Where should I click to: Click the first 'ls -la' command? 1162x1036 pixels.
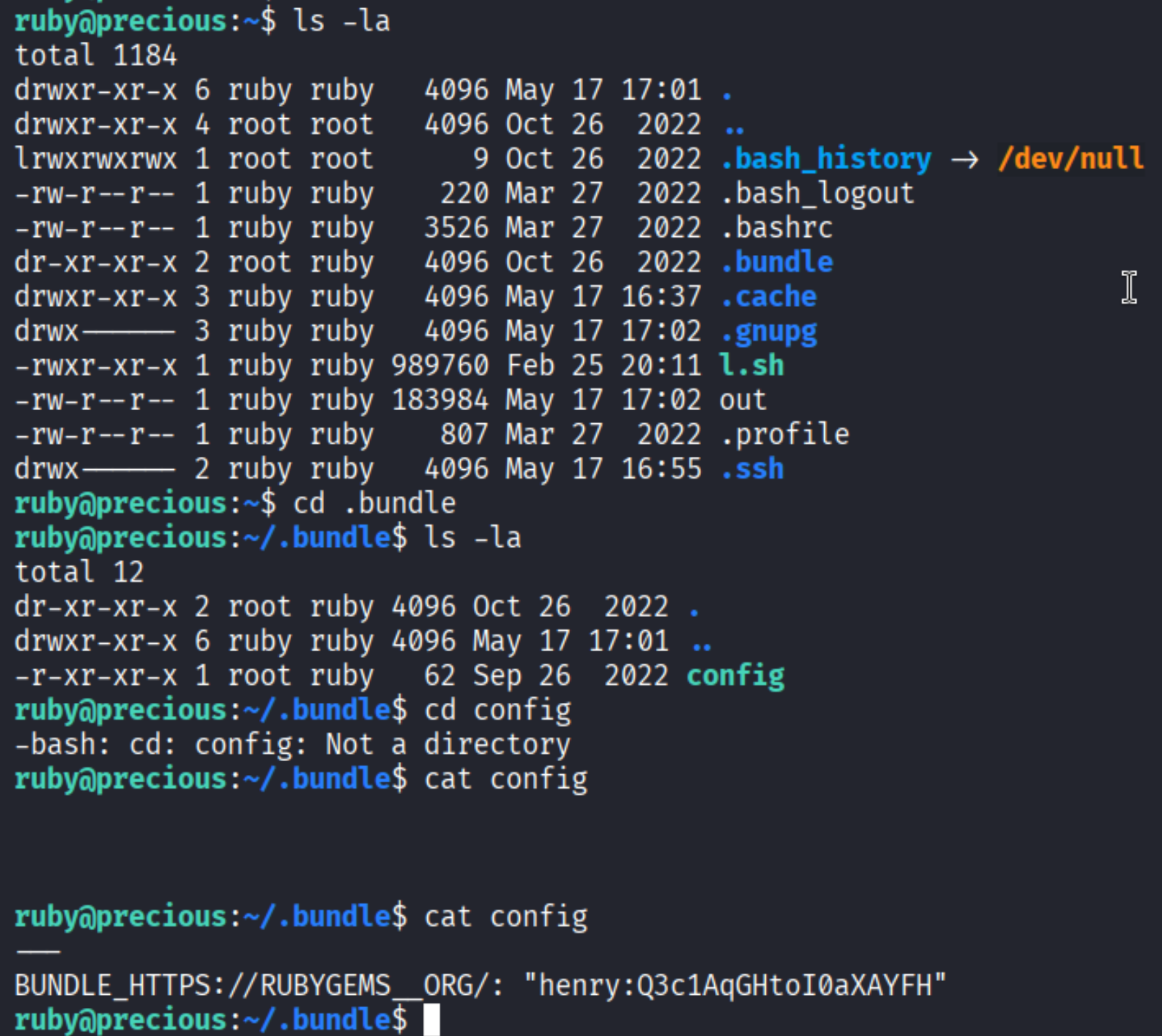[341, 21]
